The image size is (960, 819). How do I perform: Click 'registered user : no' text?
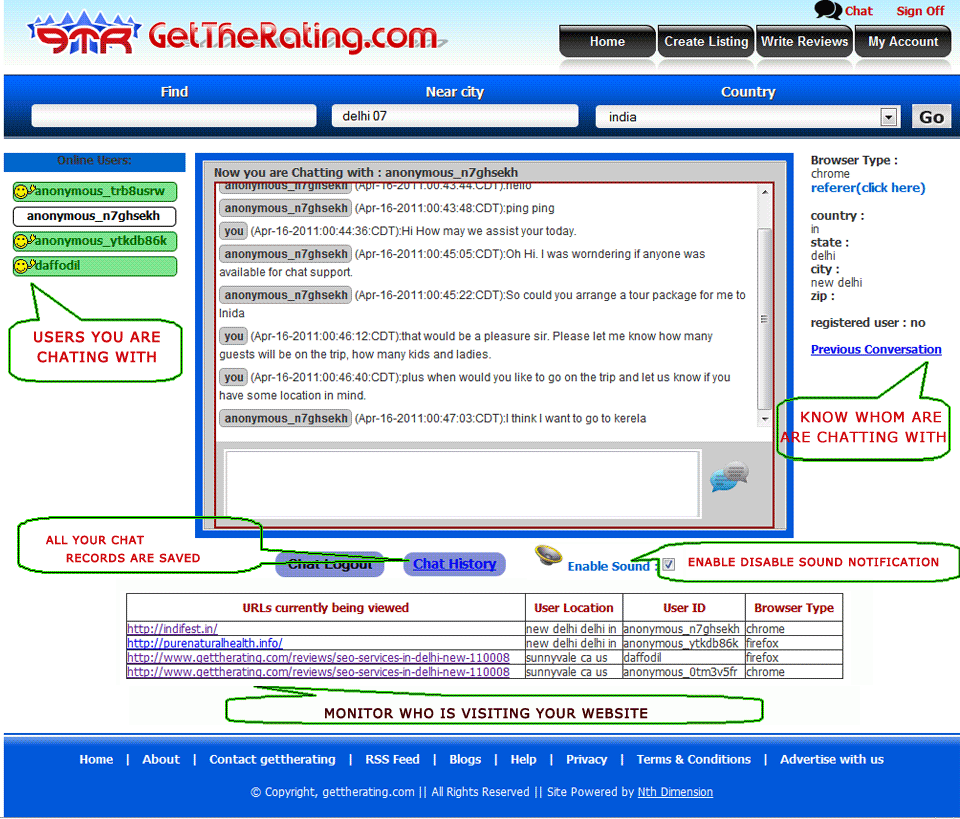(868, 323)
